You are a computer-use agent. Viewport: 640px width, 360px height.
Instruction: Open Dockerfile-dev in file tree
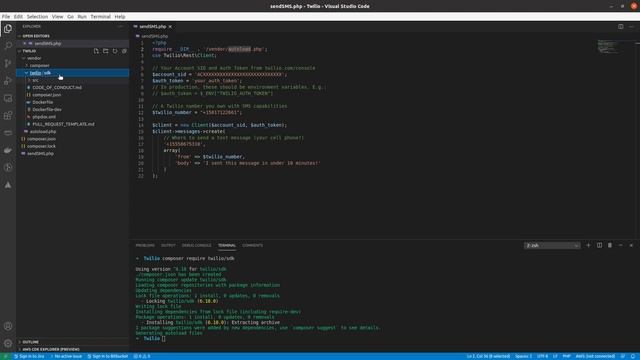coord(47,109)
